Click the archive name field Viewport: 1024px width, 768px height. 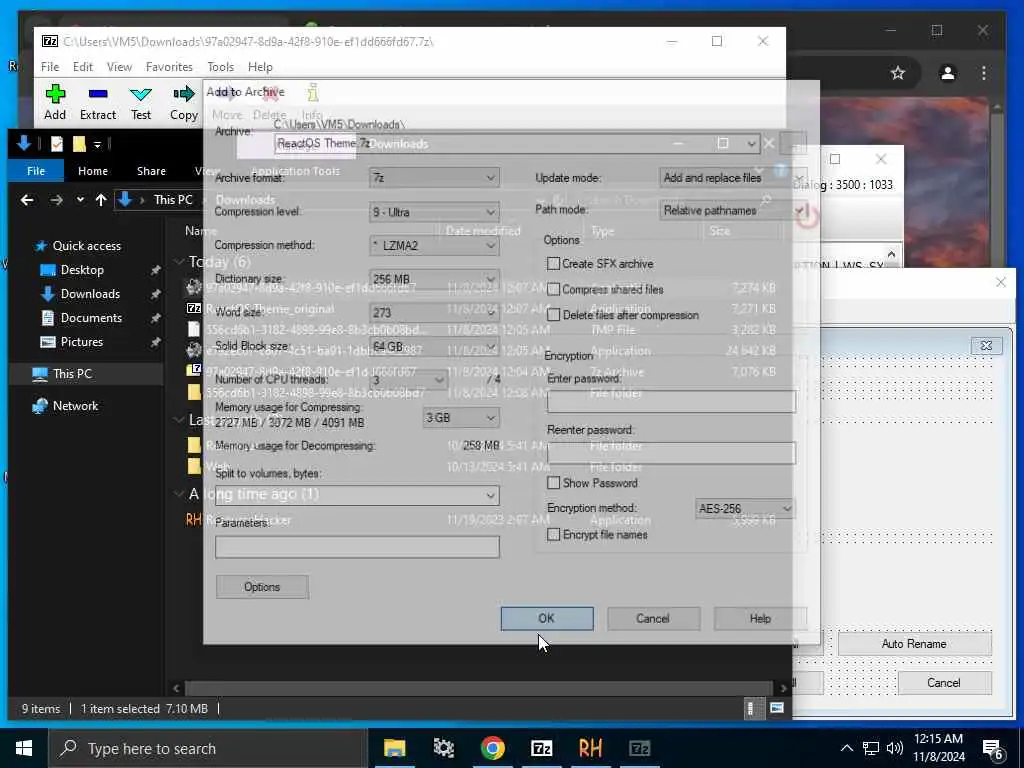pyautogui.click(x=516, y=143)
